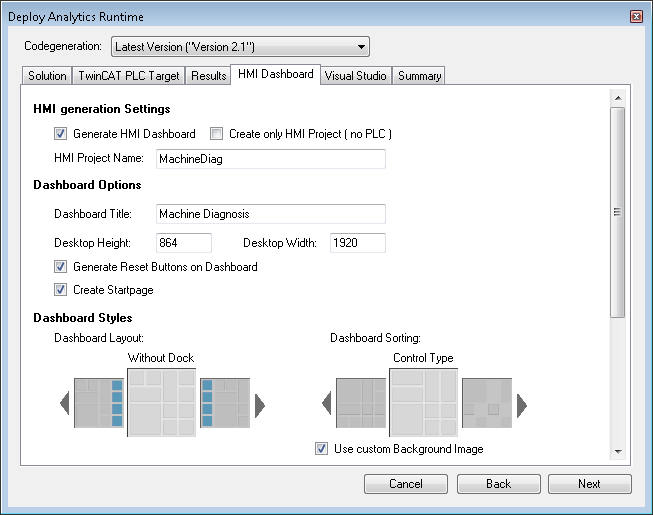Select the sorting thumbnail left of Control Type
This screenshot has height=515, width=653.
pyautogui.click(x=361, y=403)
